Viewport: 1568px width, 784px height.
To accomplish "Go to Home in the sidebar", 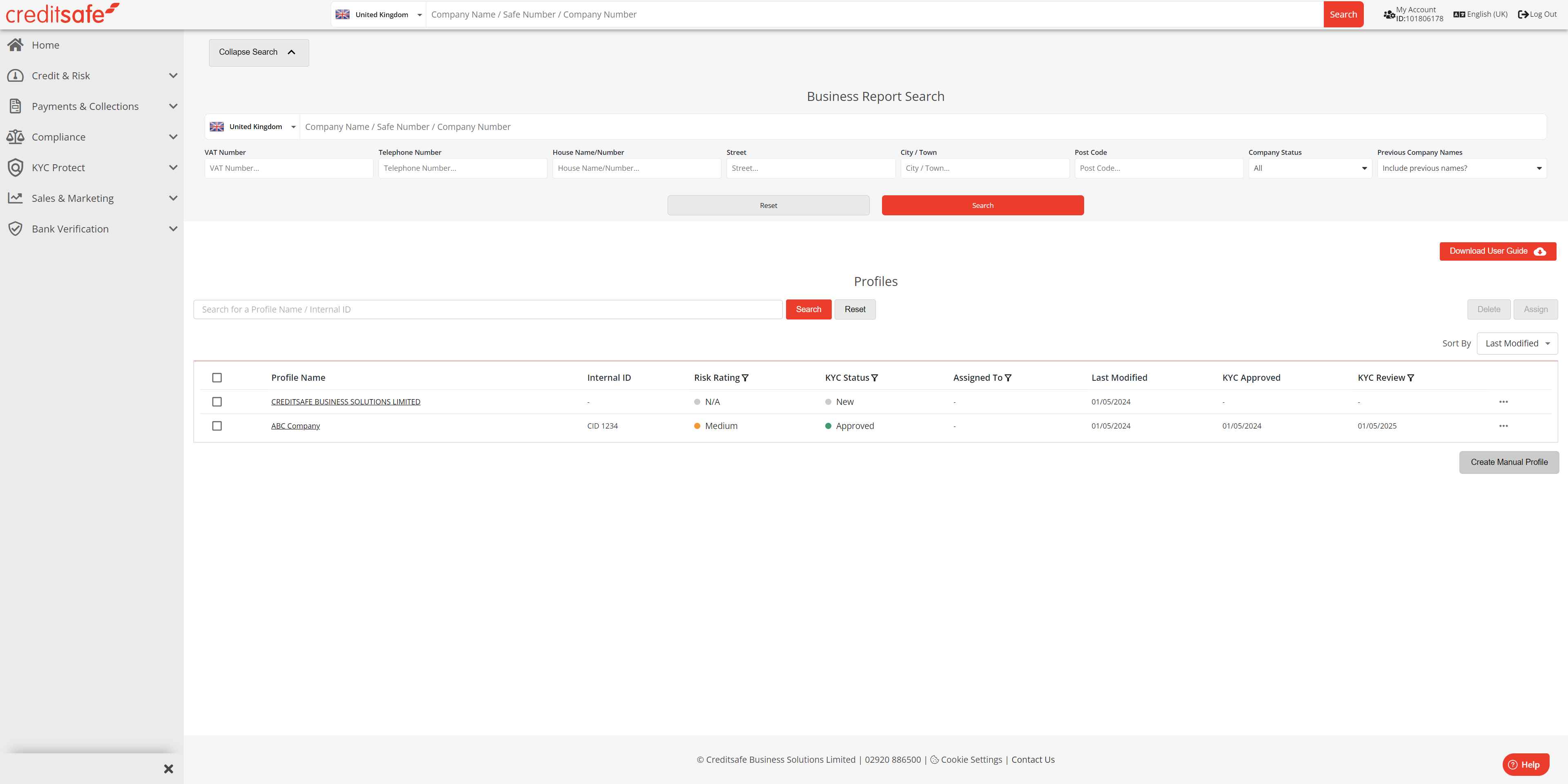I will tap(46, 45).
